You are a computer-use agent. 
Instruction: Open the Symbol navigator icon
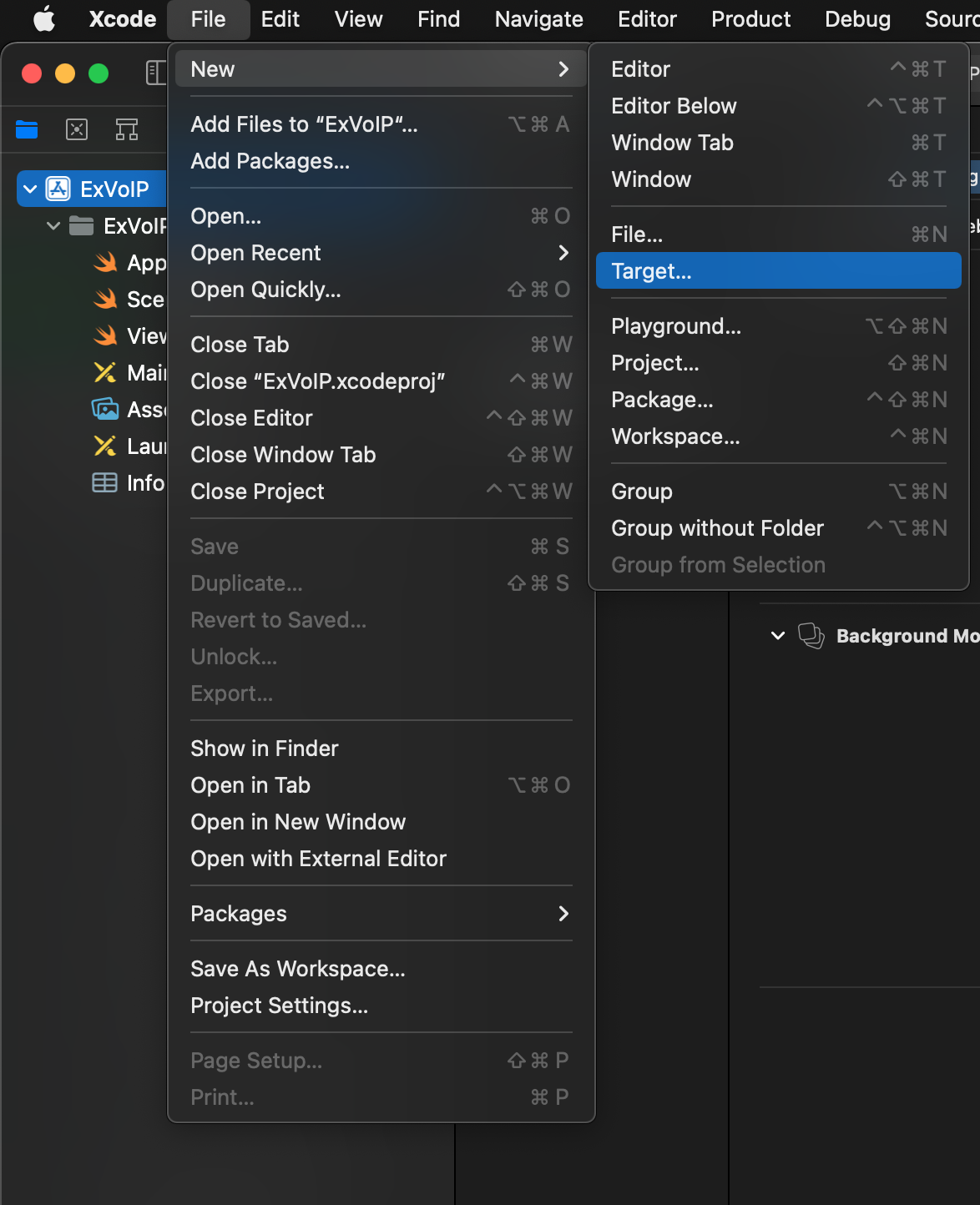(127, 129)
